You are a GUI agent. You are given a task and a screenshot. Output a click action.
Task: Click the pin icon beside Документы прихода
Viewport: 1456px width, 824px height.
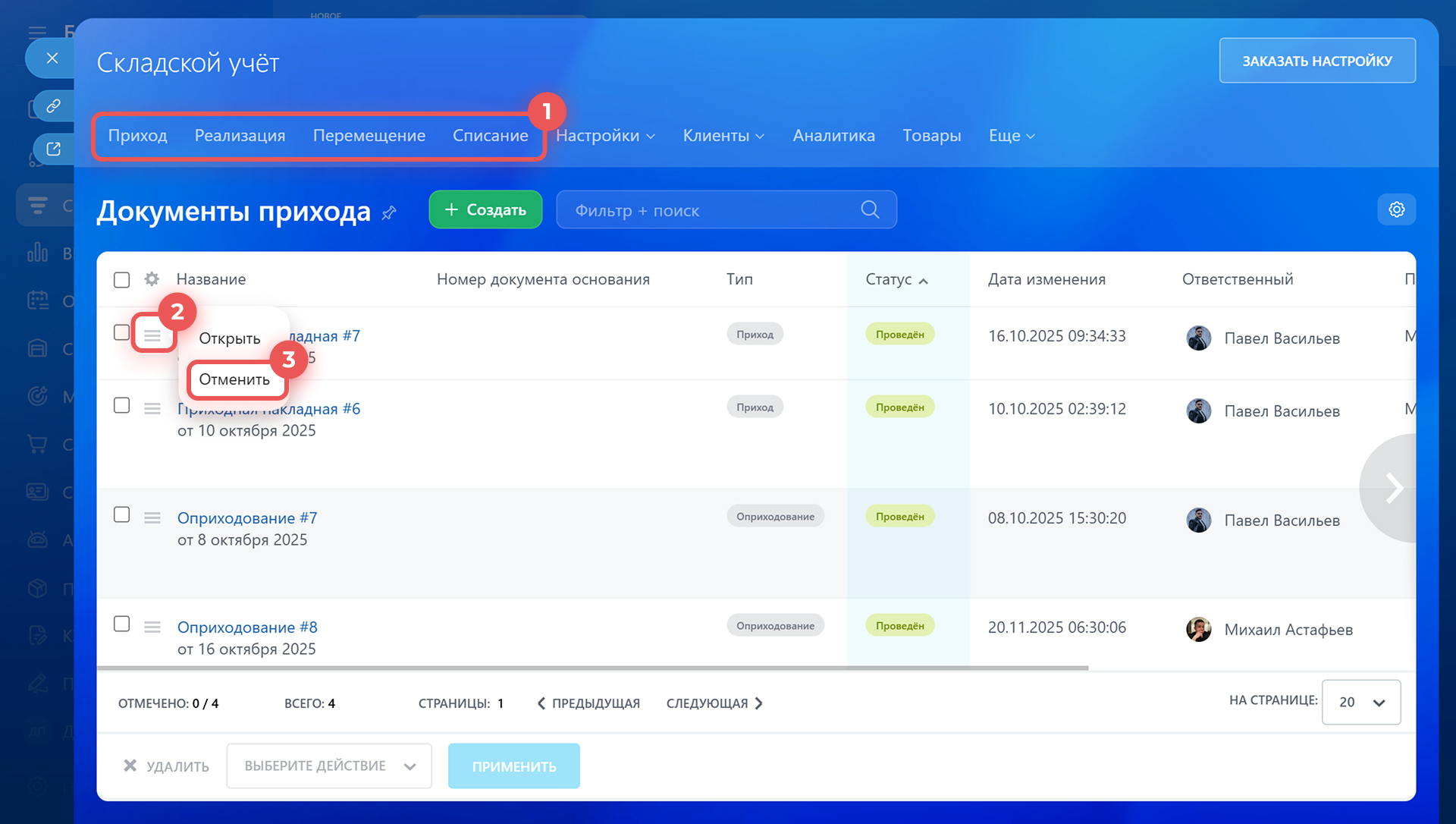click(389, 213)
